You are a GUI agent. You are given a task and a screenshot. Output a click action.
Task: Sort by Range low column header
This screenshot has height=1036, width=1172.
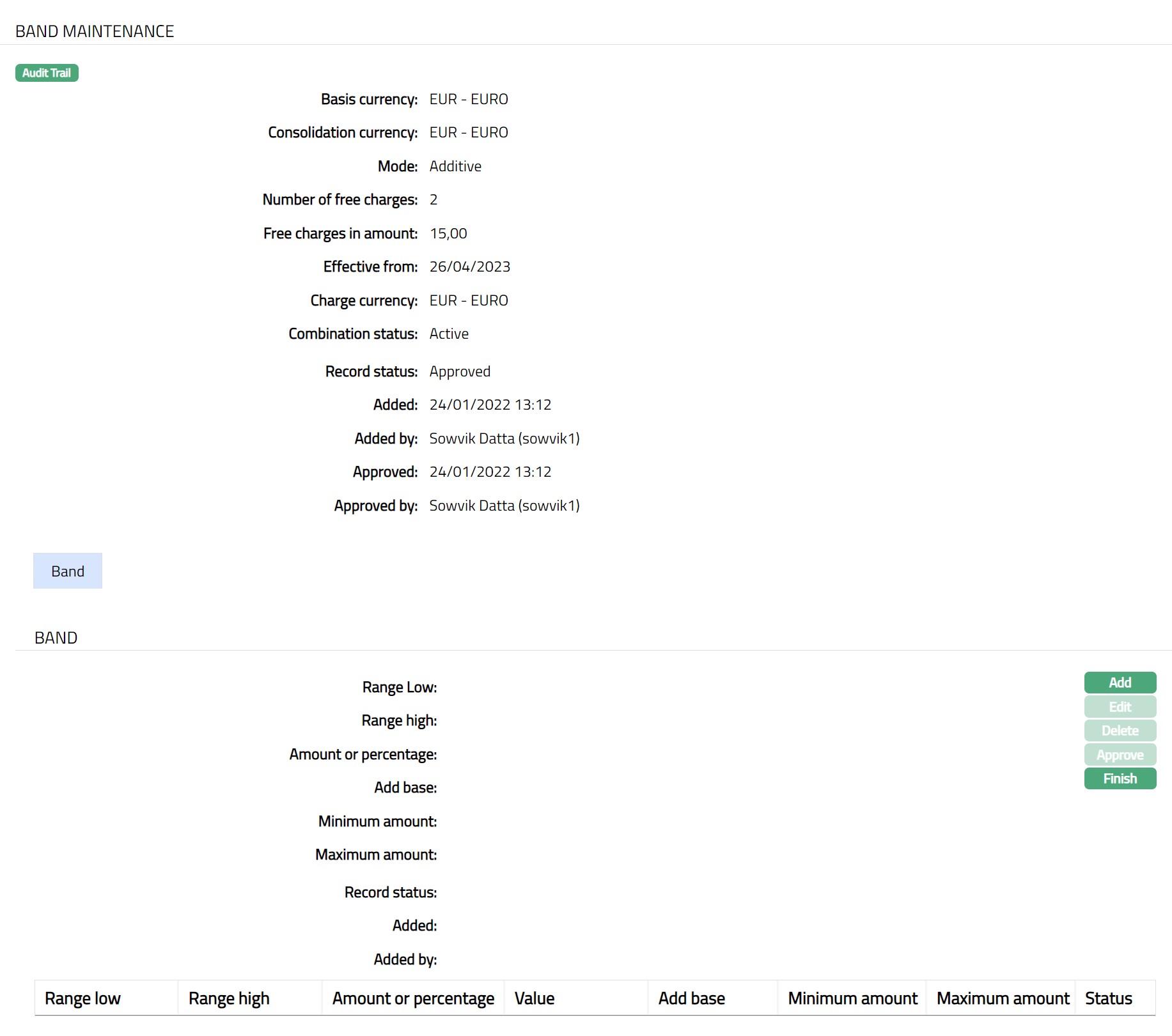point(82,998)
